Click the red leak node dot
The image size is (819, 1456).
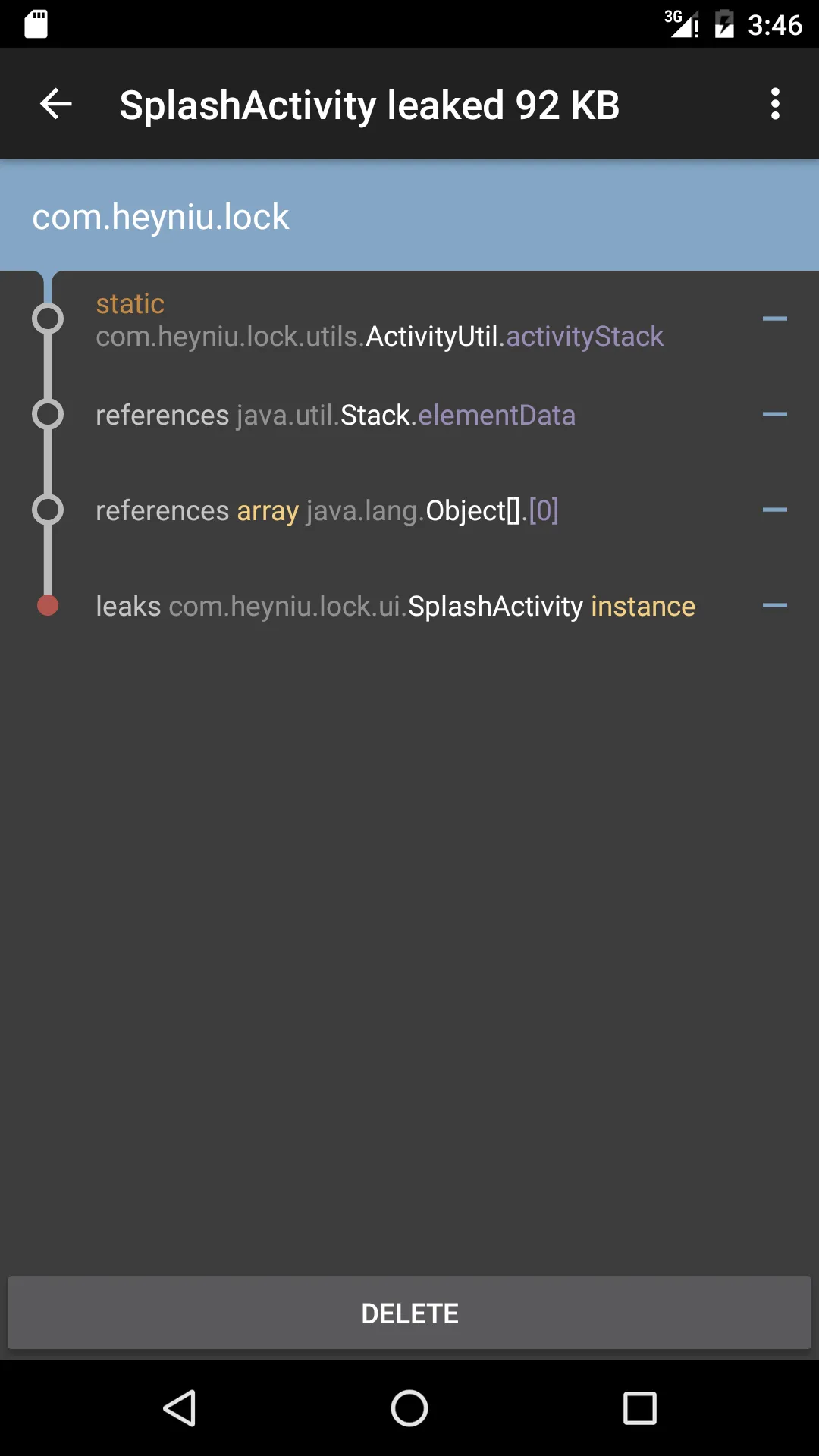pyautogui.click(x=48, y=606)
